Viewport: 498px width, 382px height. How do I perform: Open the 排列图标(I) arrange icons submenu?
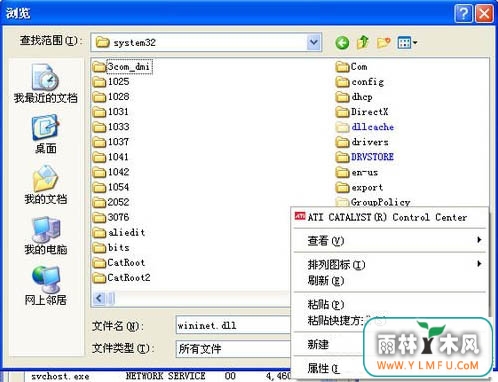[389, 265]
